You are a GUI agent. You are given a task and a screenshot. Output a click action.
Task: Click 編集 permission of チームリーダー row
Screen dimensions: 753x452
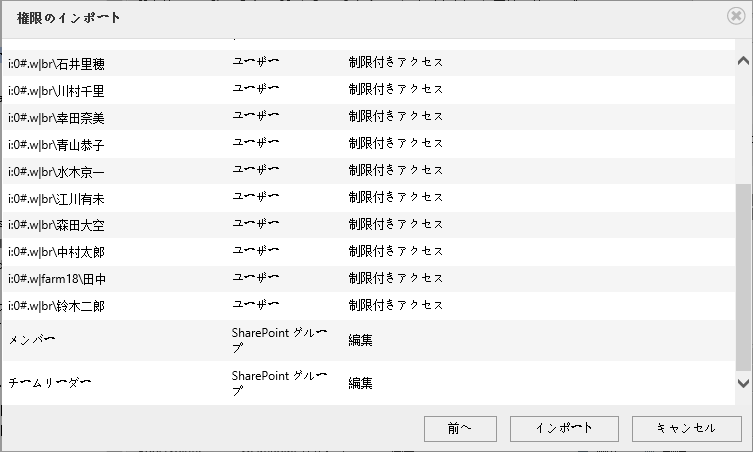pos(360,383)
